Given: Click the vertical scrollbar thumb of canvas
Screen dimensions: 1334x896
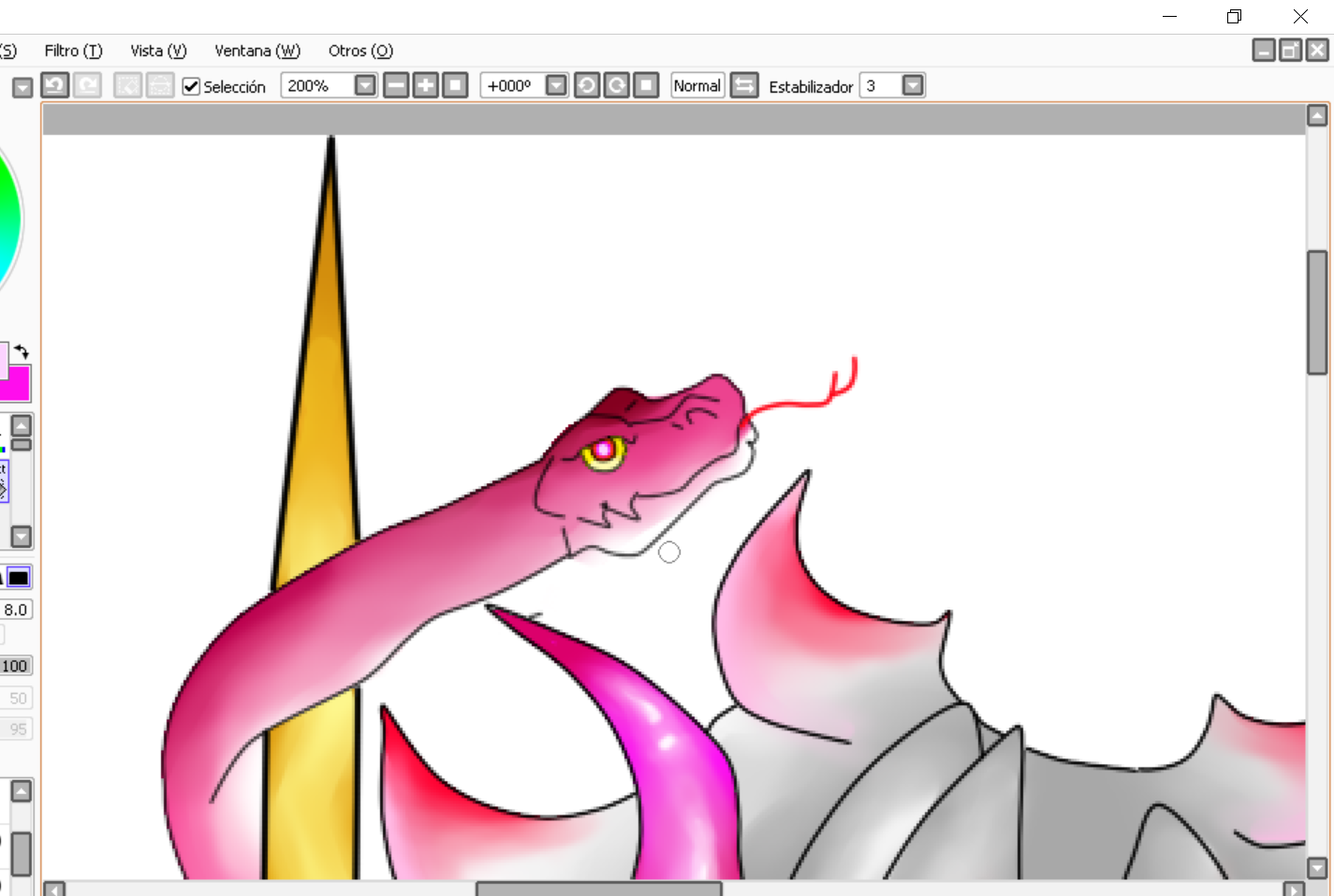Looking at the screenshot, I should [1317, 312].
